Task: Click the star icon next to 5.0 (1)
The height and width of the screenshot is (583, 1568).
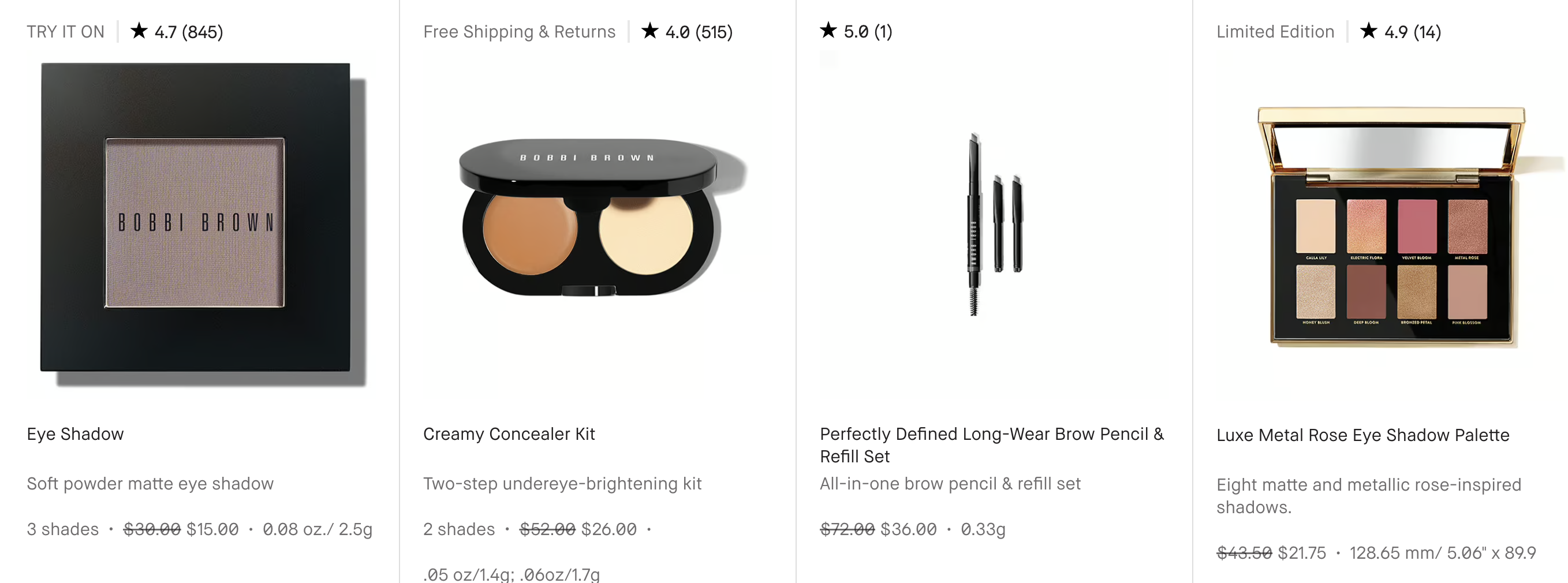Action: 828,30
